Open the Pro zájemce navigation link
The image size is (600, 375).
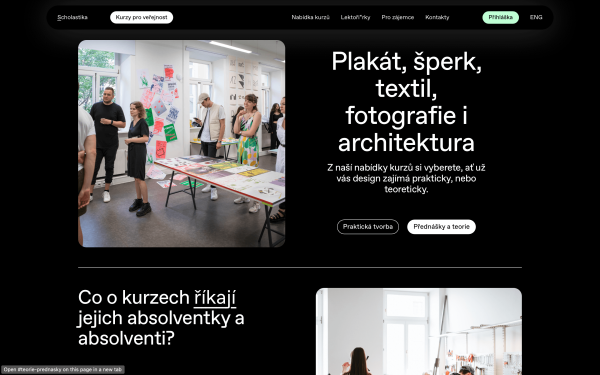pyautogui.click(x=398, y=17)
